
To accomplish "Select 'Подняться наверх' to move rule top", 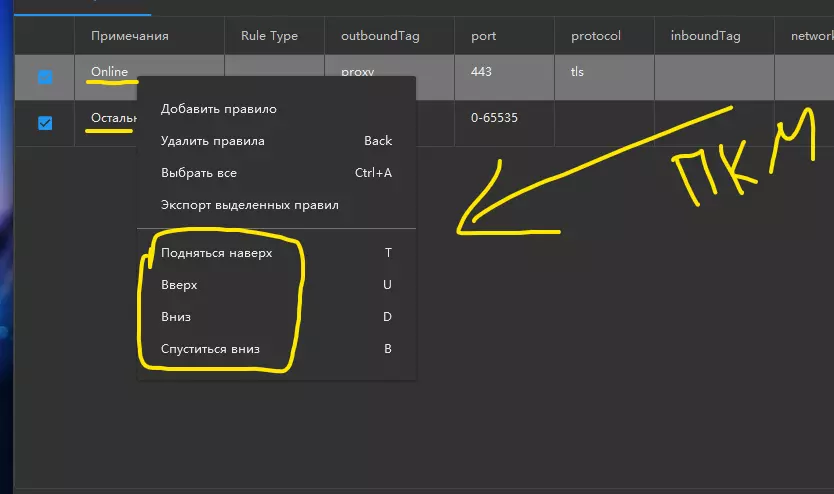I will (x=216, y=253).
